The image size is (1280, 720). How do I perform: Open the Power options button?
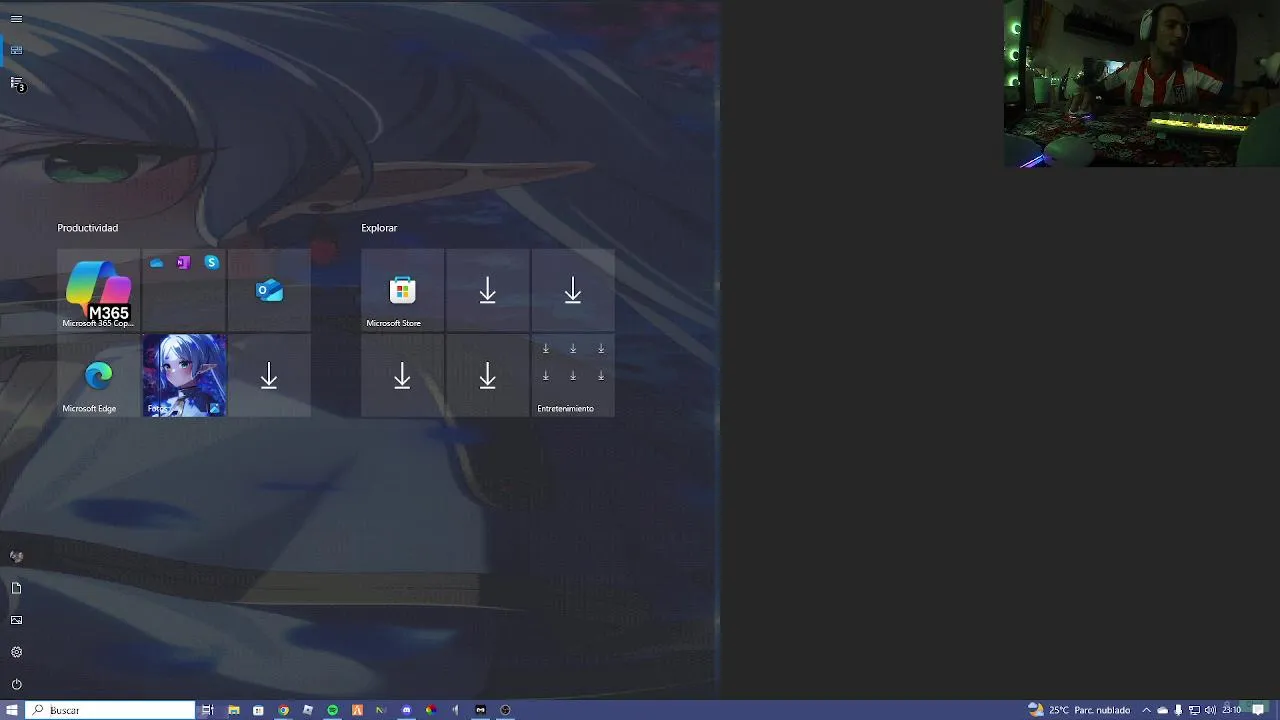click(16, 684)
